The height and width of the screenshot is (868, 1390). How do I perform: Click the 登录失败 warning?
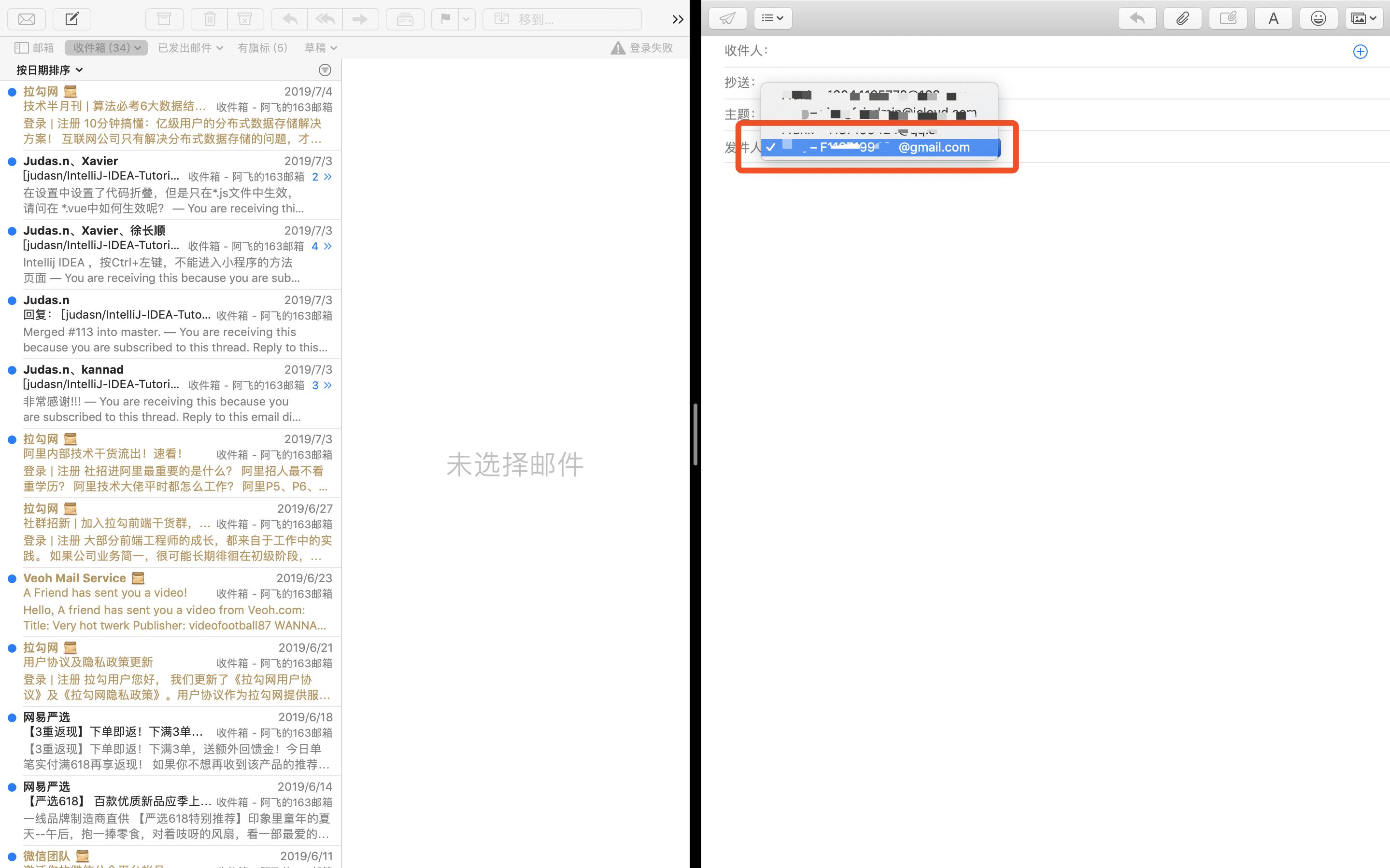[642, 48]
